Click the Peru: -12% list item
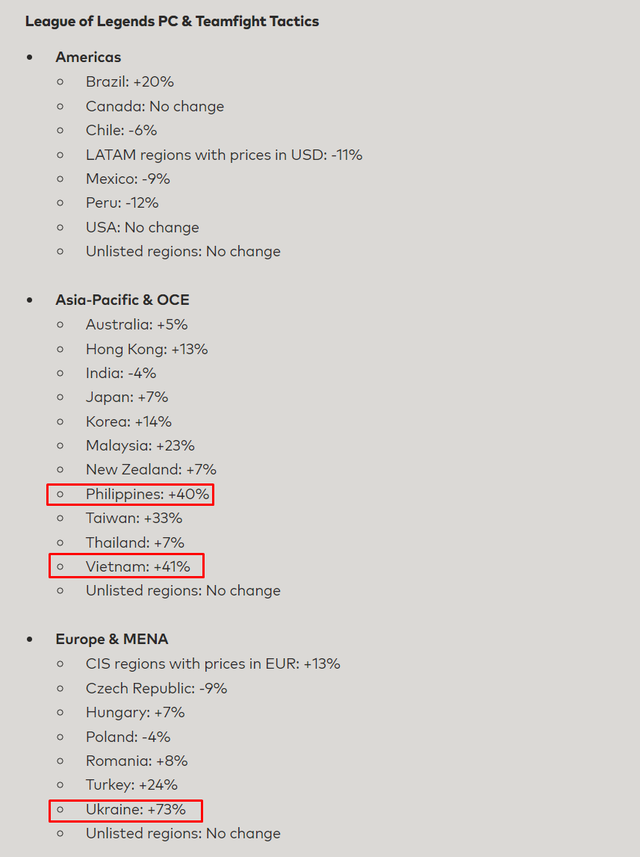 [122, 203]
